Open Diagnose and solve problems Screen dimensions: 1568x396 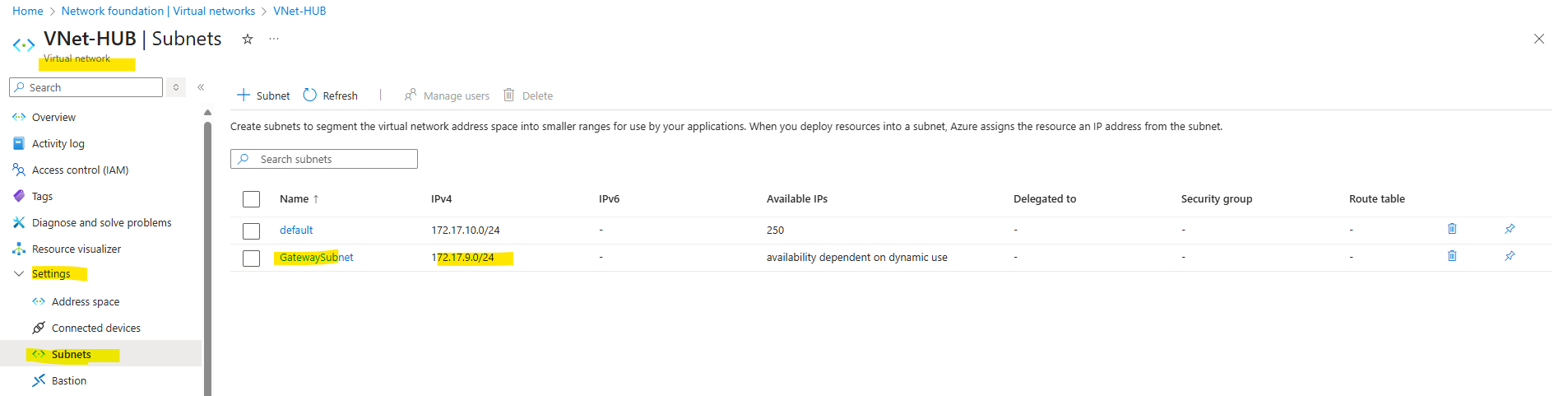tap(101, 222)
